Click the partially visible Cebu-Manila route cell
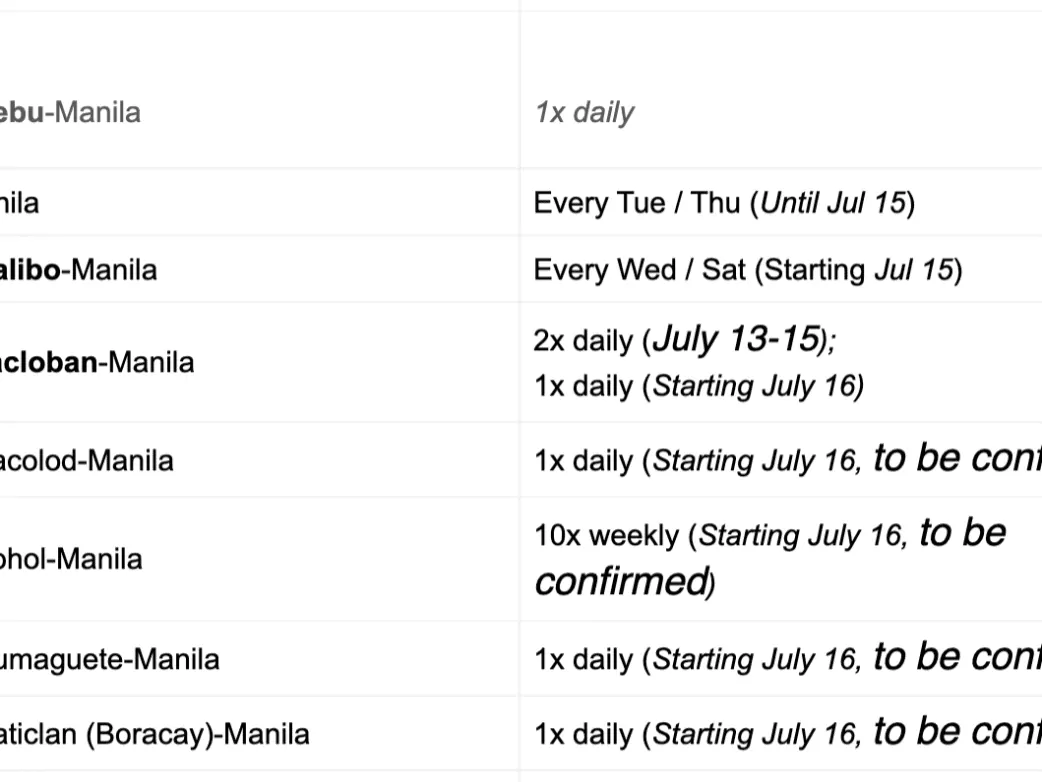Image resolution: width=1042 pixels, height=782 pixels. coord(70,112)
